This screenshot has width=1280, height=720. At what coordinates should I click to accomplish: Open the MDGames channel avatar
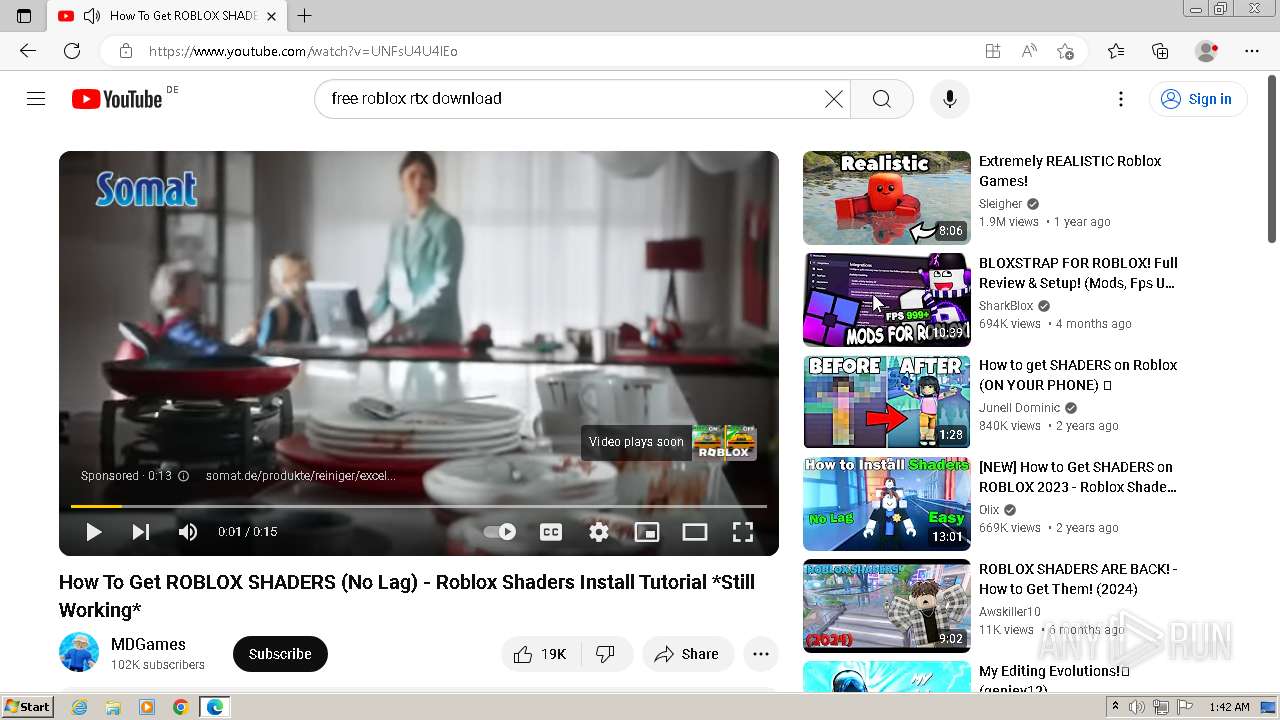(79, 653)
